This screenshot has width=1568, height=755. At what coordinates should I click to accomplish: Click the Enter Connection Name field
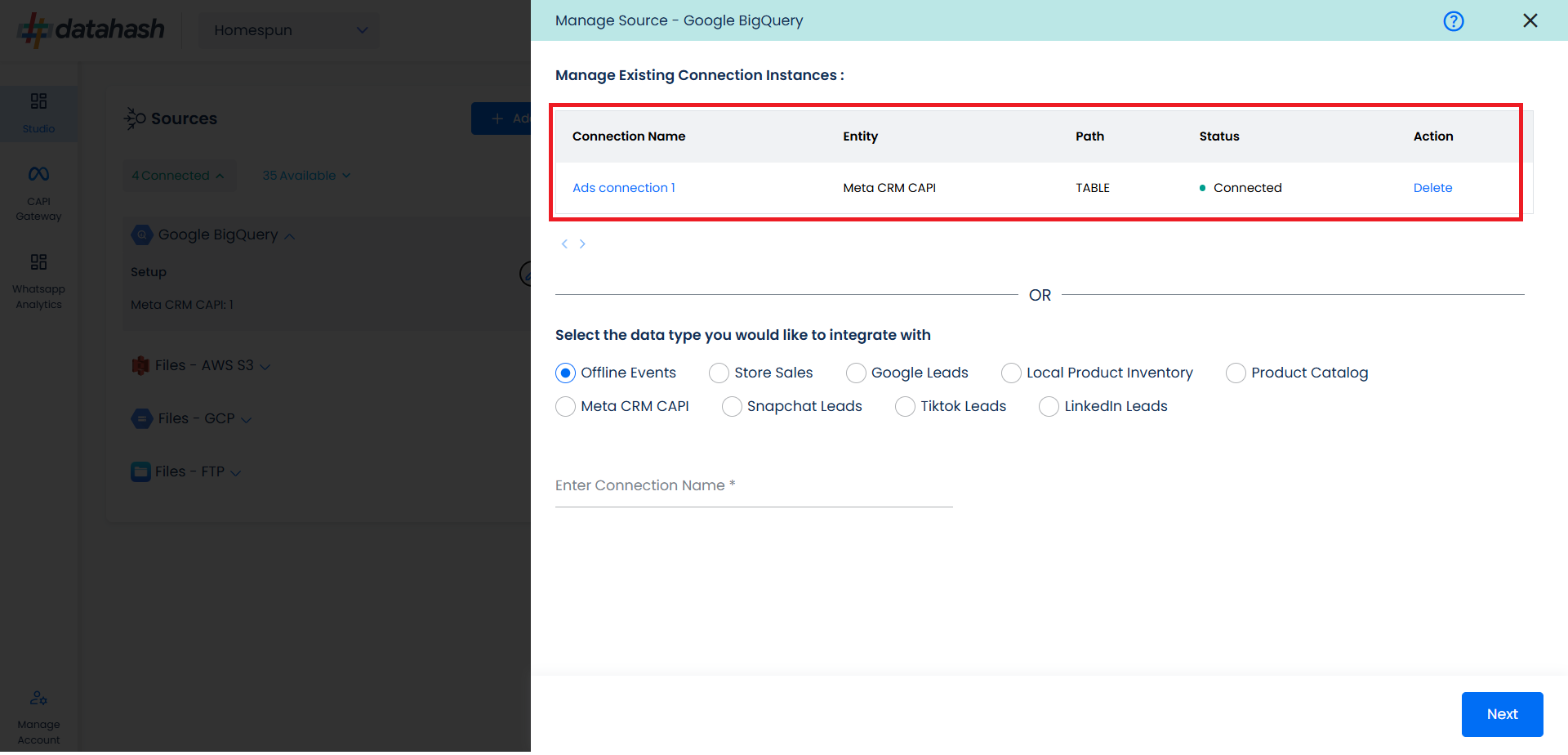pos(753,486)
